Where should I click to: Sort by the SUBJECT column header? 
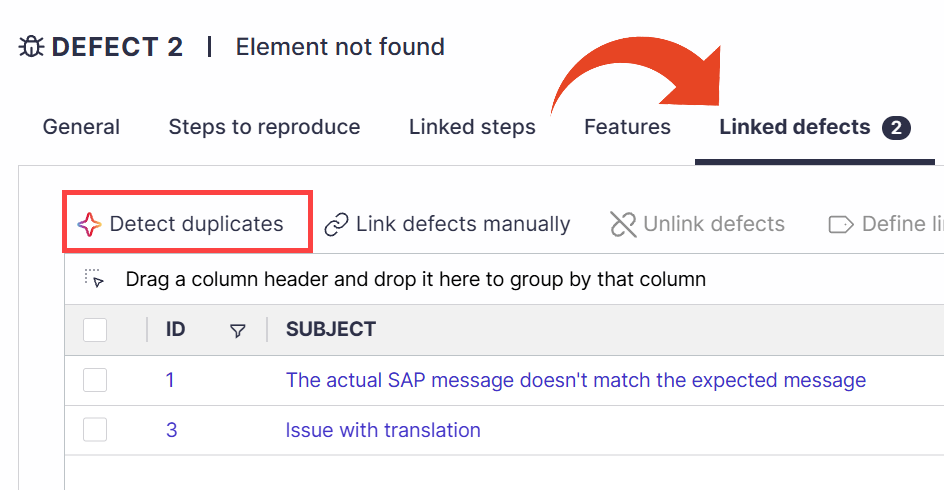coord(331,329)
